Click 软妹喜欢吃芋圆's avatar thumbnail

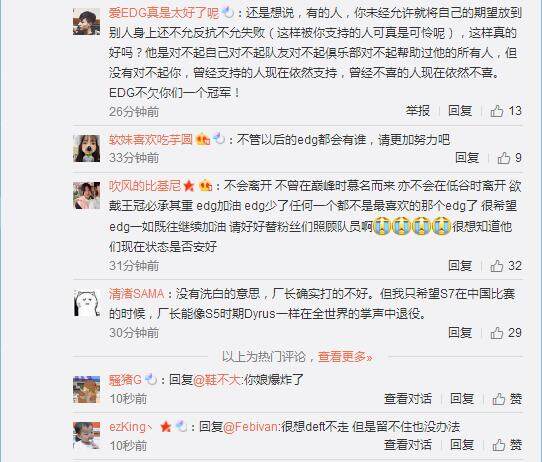click(x=86, y=149)
